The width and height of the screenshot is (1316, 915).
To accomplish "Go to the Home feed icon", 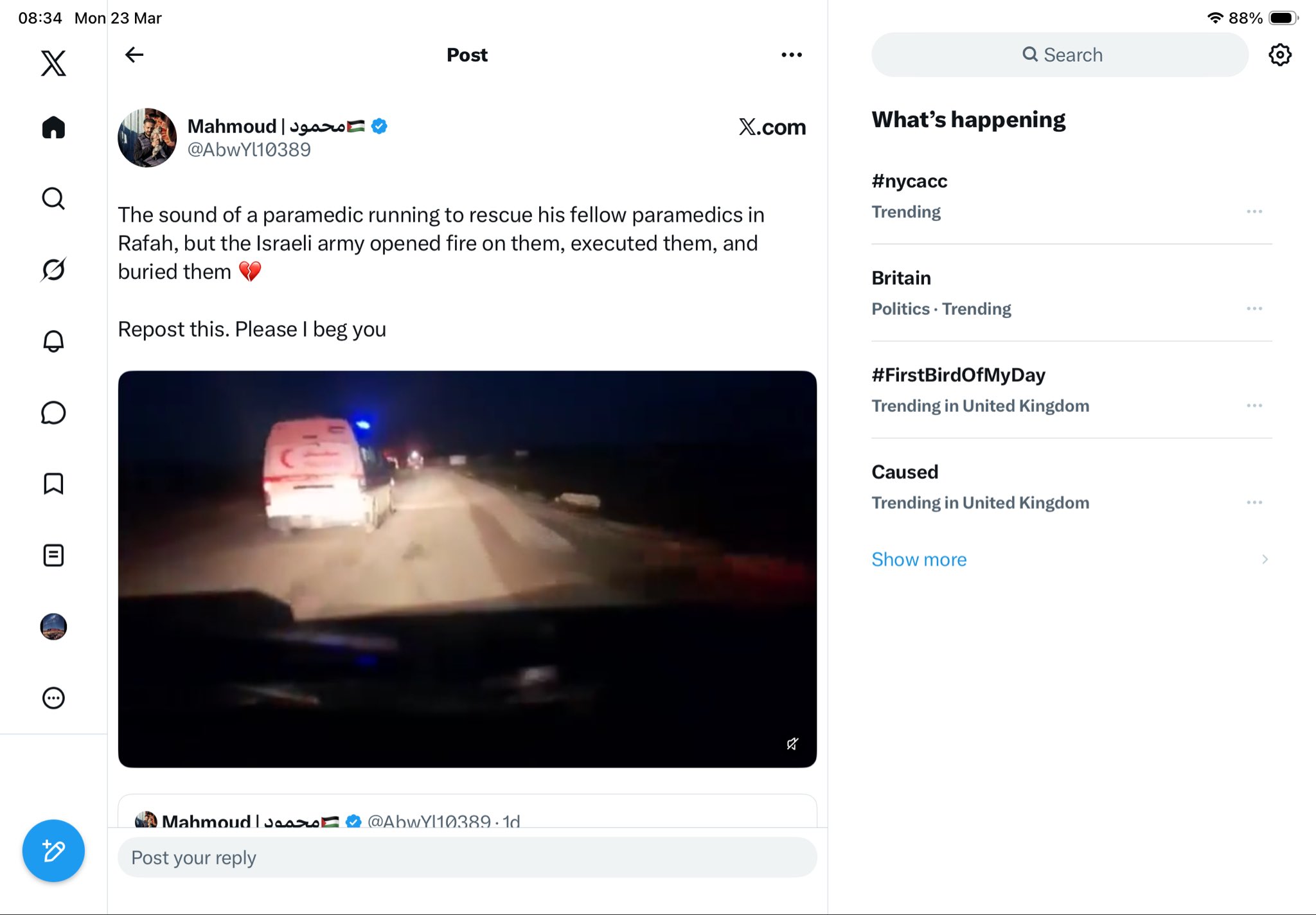I will coord(53,127).
